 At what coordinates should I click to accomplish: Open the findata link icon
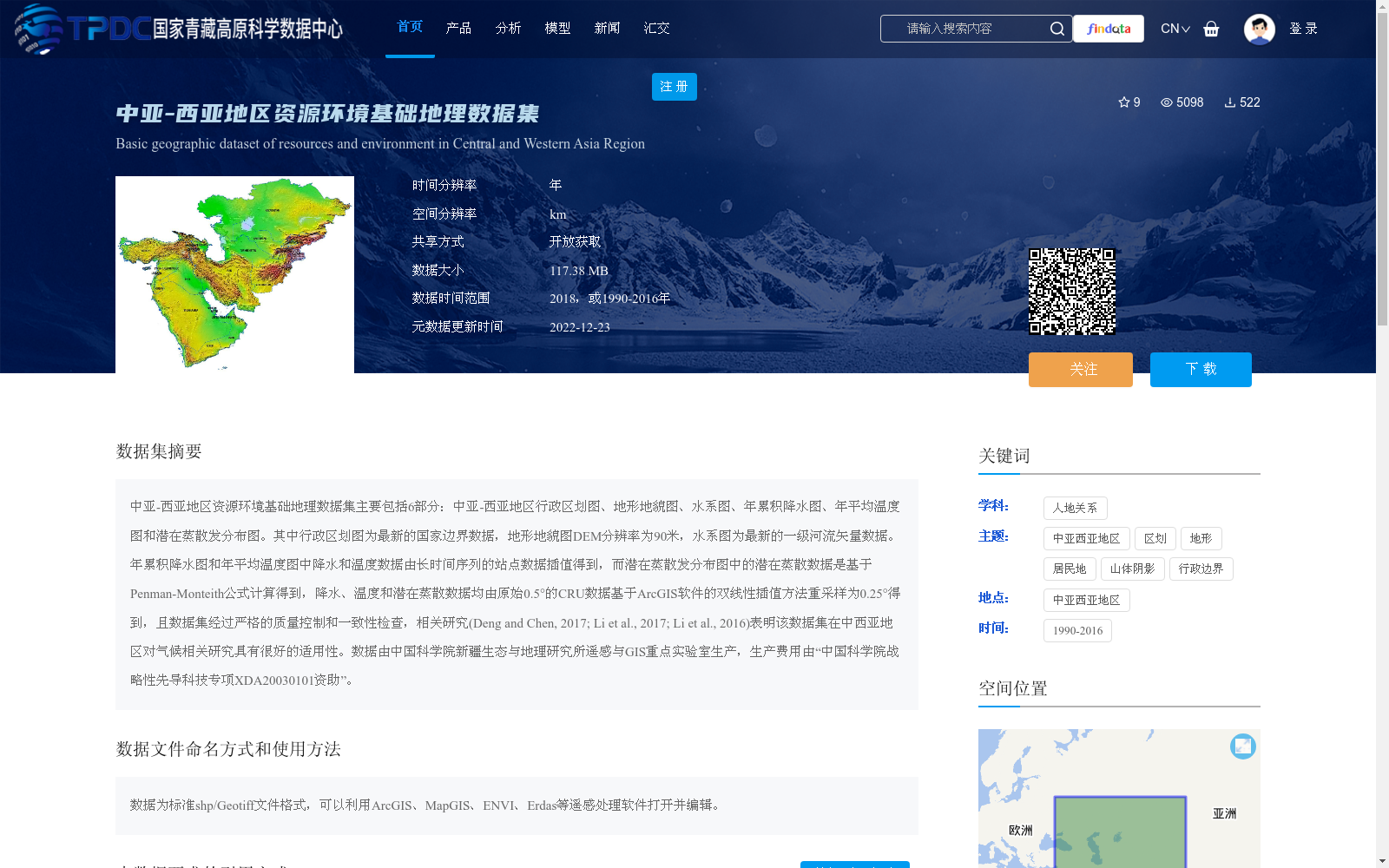1109,29
